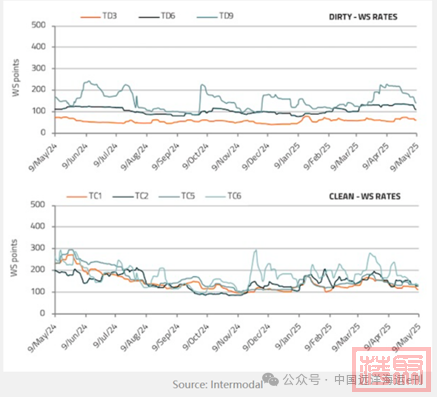The height and width of the screenshot is (397, 437).
Task: Click the TD3 orange legend line
Action: coord(91,17)
